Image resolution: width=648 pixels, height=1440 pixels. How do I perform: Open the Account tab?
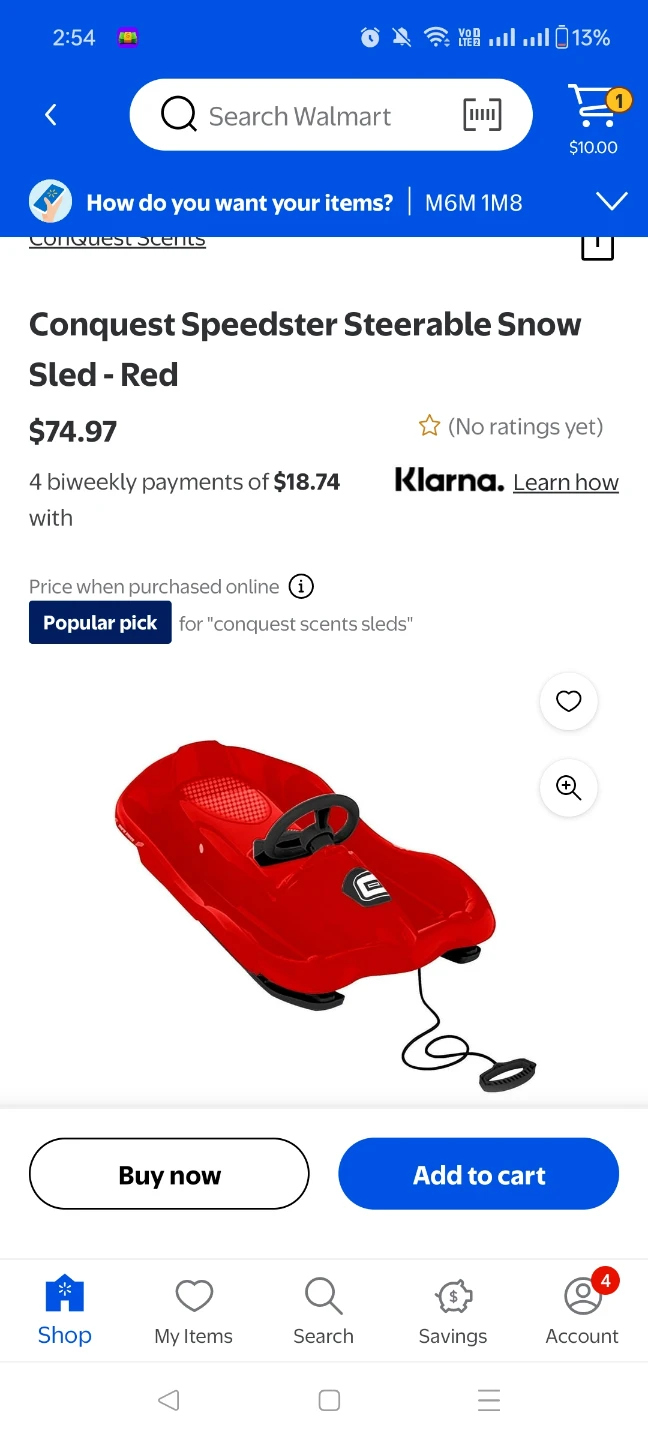[582, 1311]
